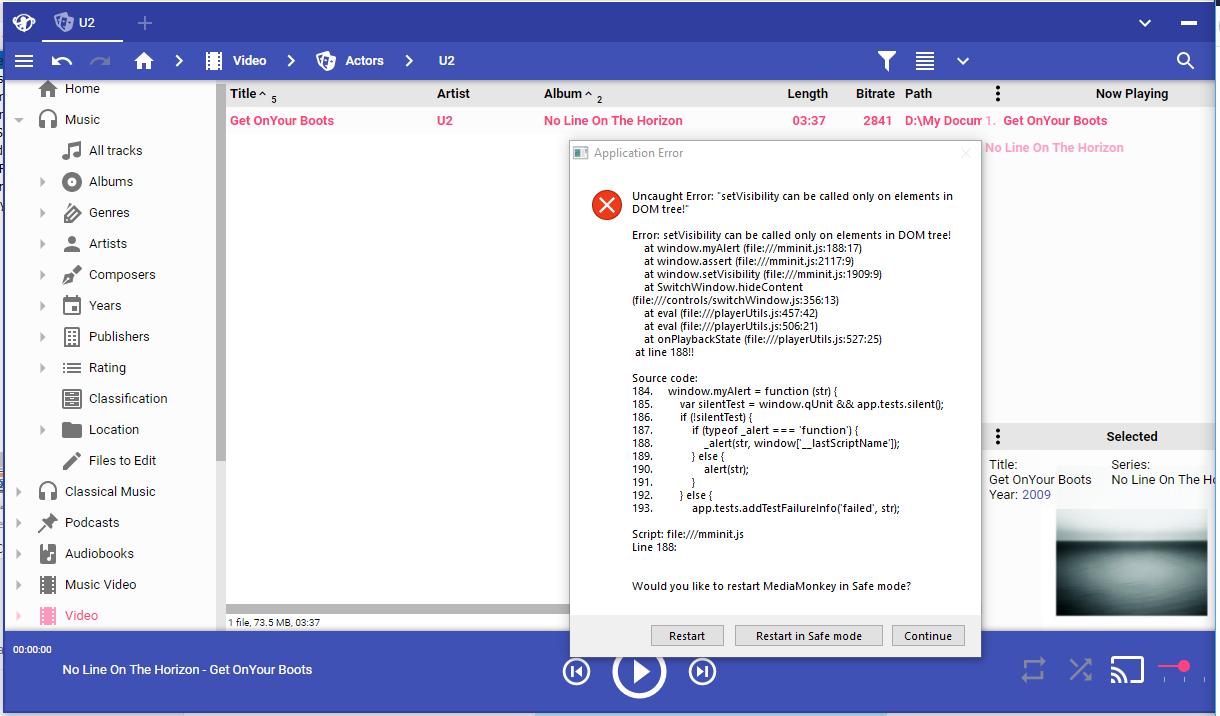Expand the Podcasts tree node
1220x716 pixels.
click(19, 523)
